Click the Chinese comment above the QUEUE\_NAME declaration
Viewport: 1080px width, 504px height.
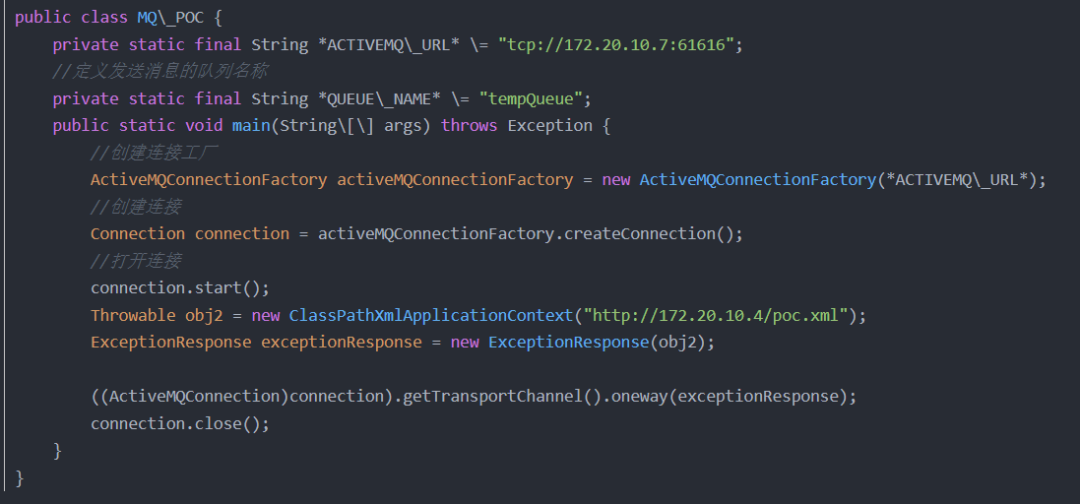pos(160,72)
